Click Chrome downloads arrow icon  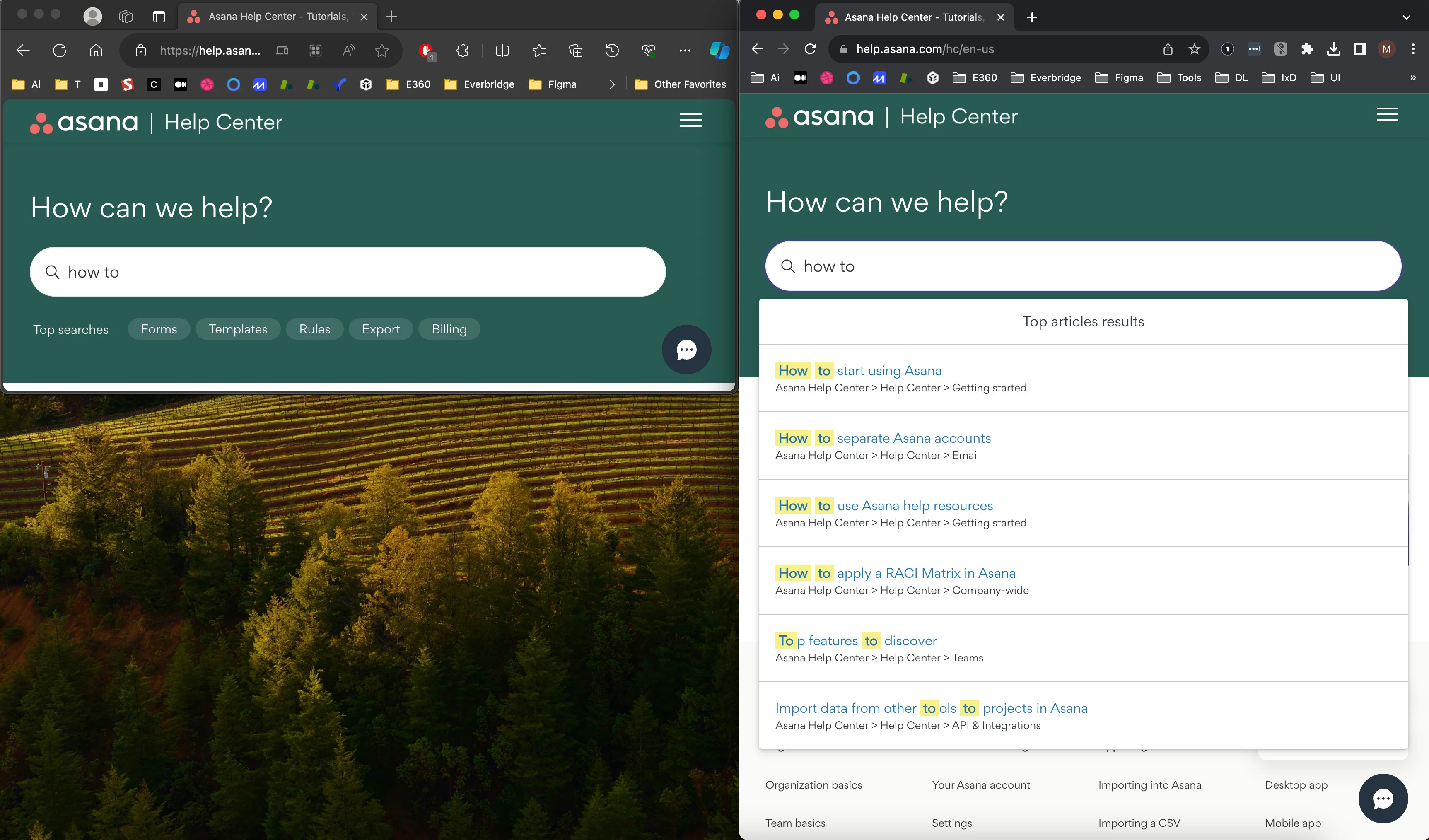coord(1334,49)
